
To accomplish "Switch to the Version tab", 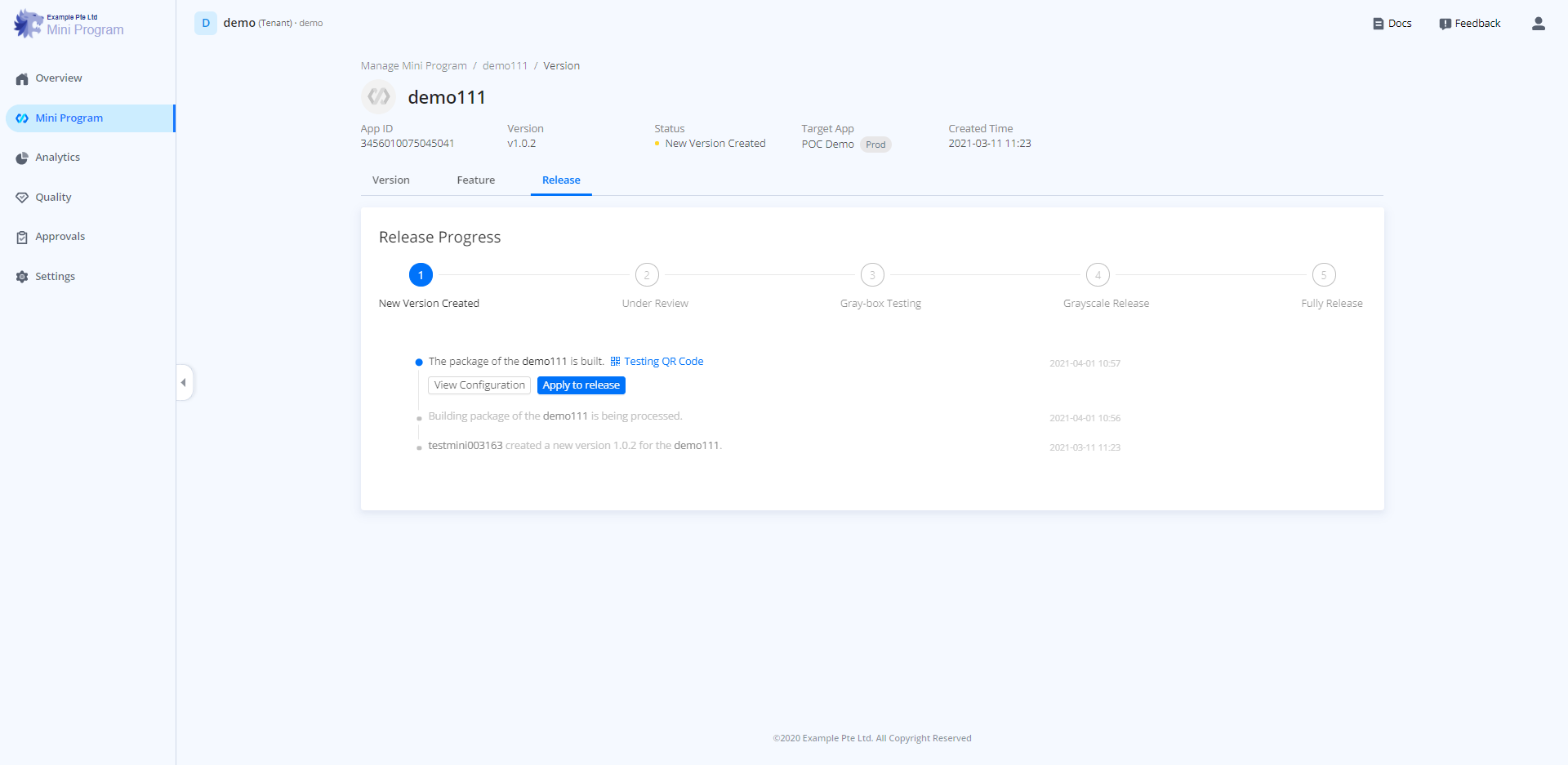I will [391, 180].
